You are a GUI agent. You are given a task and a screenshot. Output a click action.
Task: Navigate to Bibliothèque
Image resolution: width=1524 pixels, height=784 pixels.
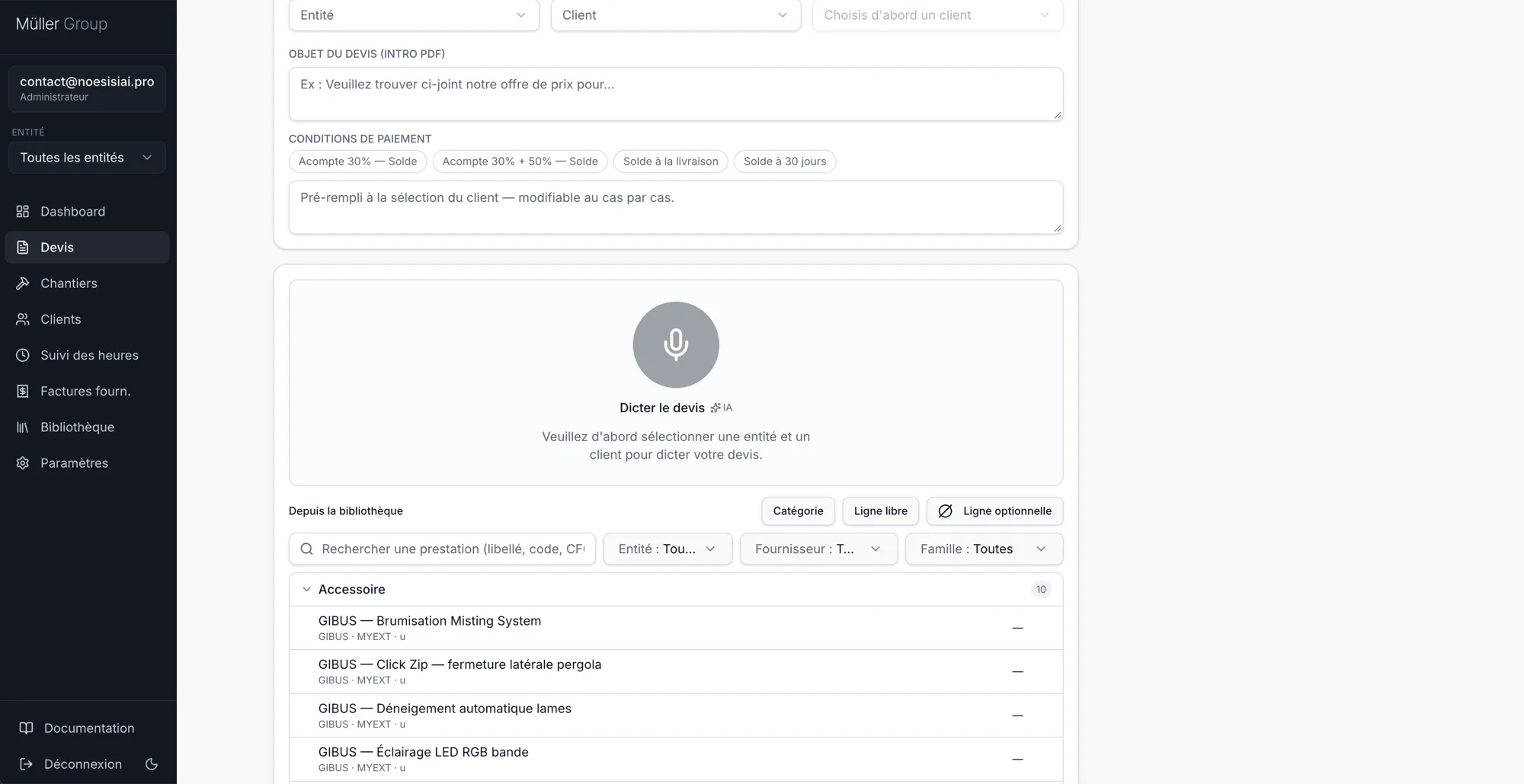pyautogui.click(x=87, y=427)
